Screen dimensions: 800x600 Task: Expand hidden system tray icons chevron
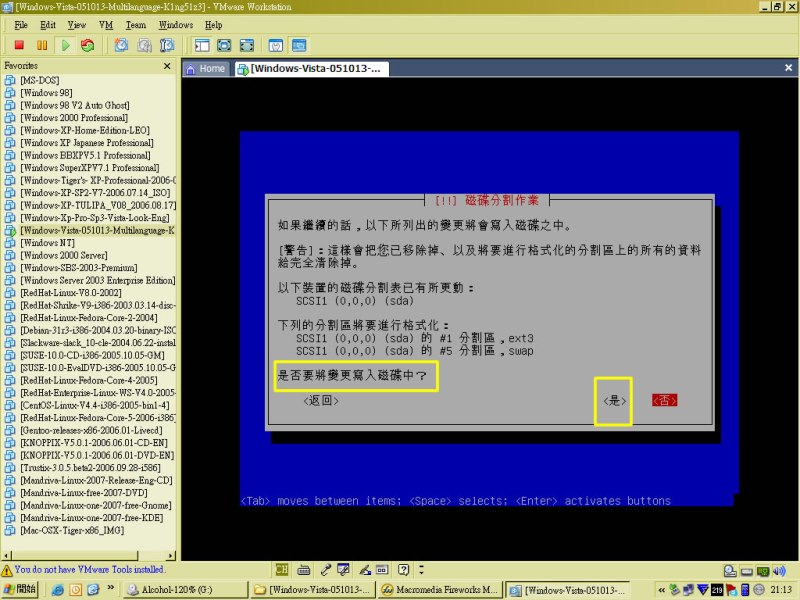coord(662,590)
